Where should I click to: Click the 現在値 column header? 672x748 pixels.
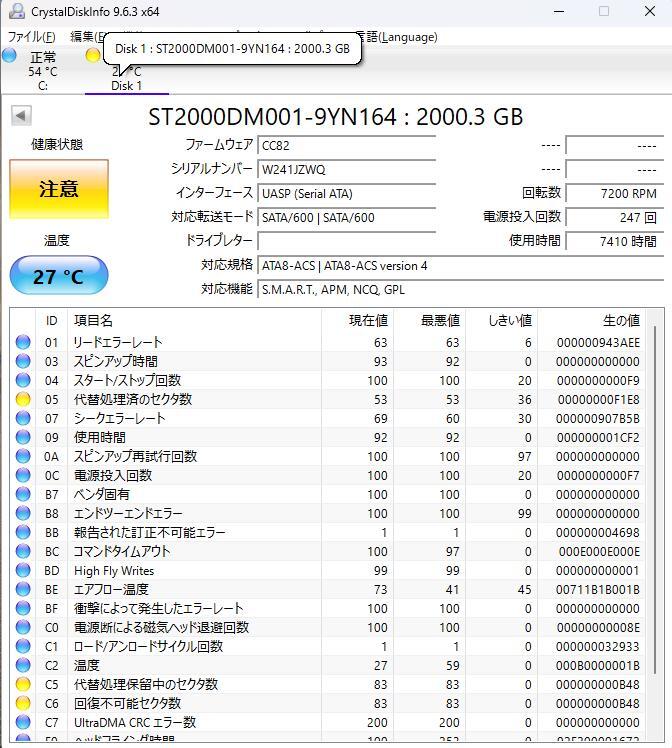358,321
